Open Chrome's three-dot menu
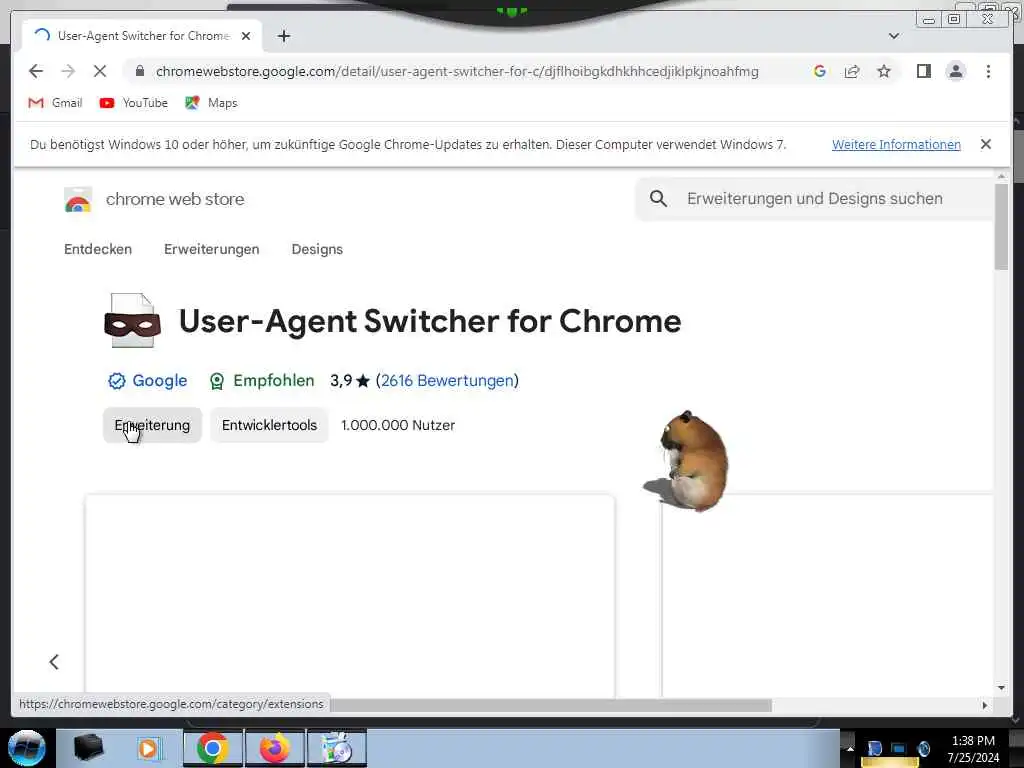1024x768 pixels. [988, 71]
